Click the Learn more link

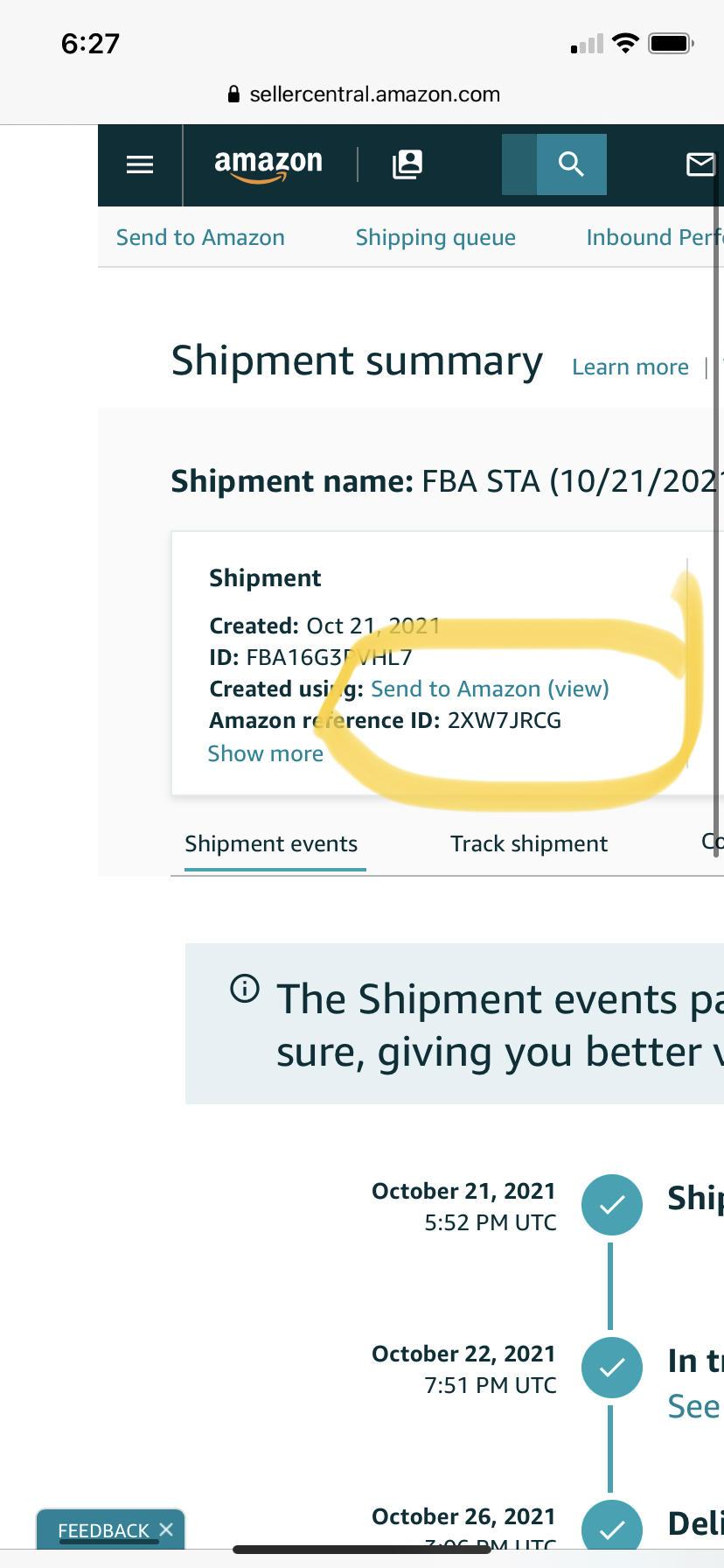coord(630,367)
